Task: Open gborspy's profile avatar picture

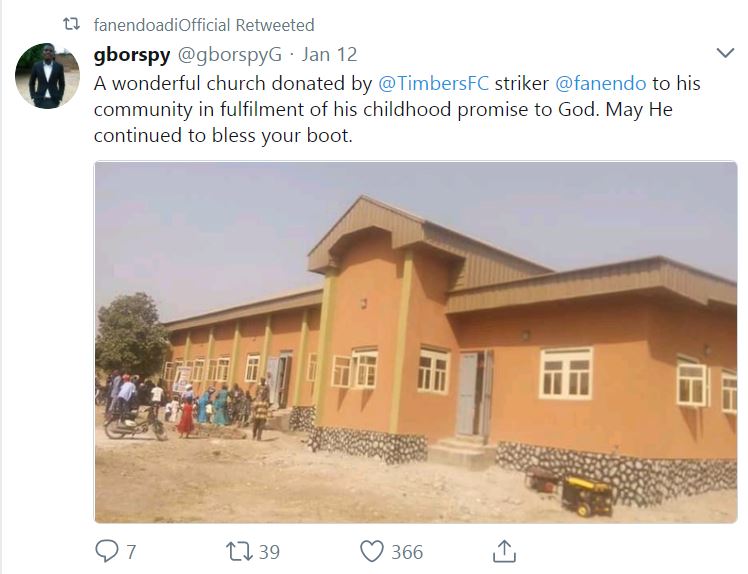Action: click(47, 76)
